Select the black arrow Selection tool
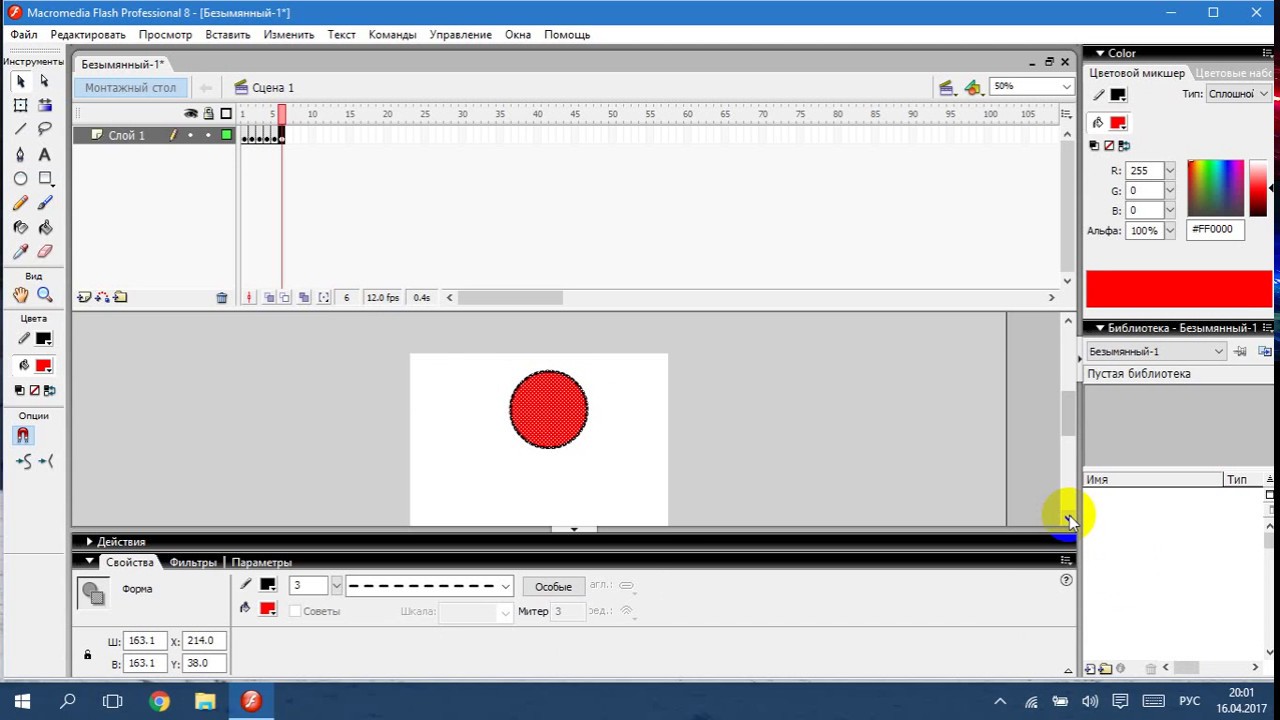The width and height of the screenshot is (1280, 720). click(20, 81)
